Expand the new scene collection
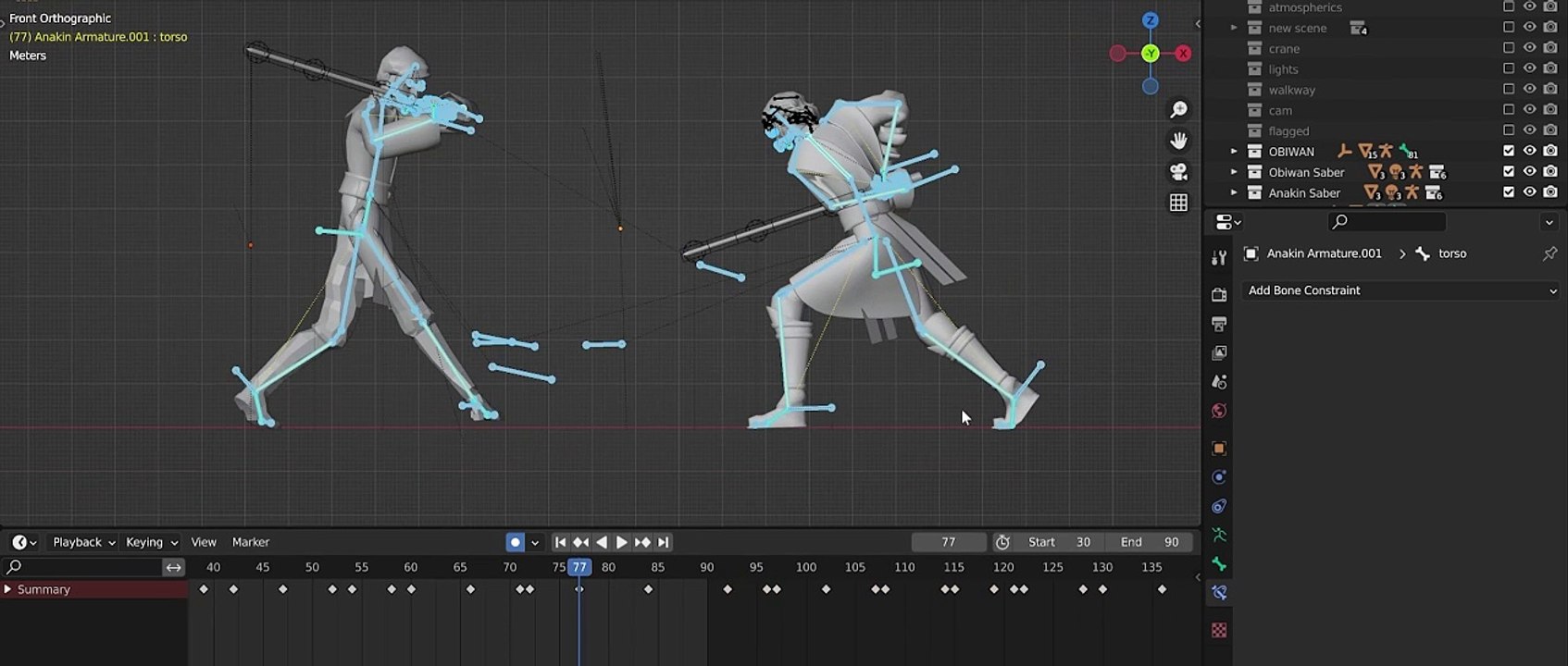Viewport: 1568px width, 666px height. [1234, 28]
